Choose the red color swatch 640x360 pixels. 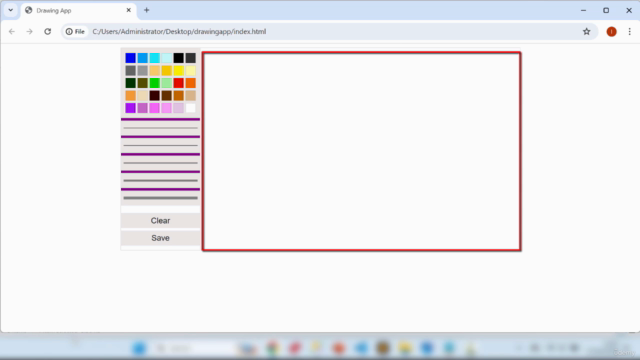pos(178,83)
